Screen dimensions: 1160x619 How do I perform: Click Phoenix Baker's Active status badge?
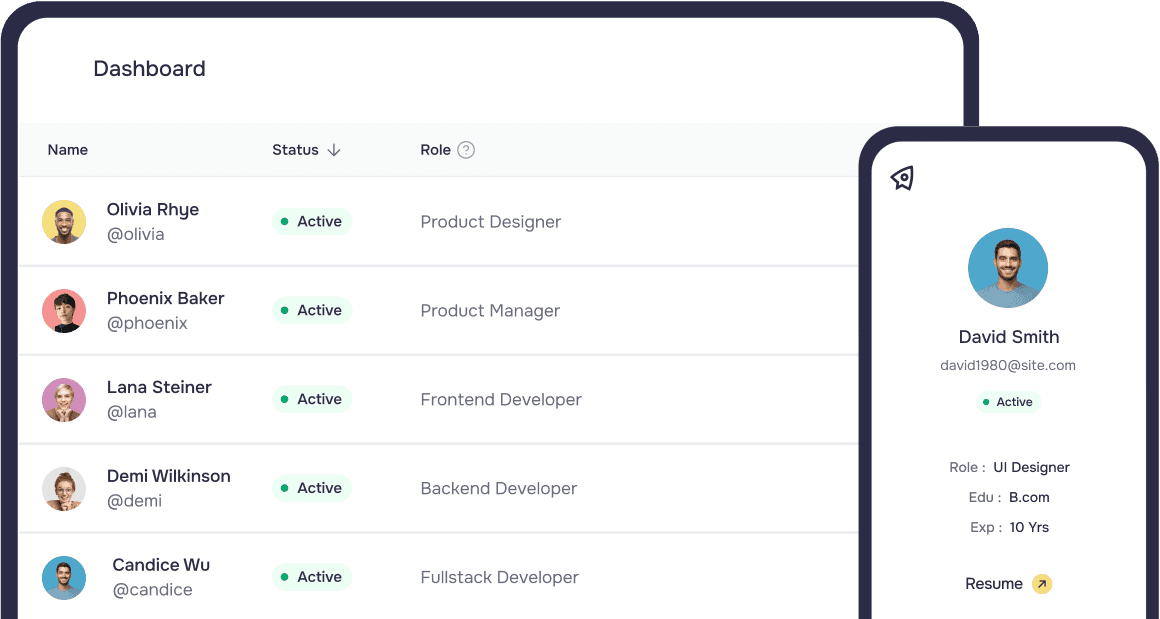coord(312,311)
